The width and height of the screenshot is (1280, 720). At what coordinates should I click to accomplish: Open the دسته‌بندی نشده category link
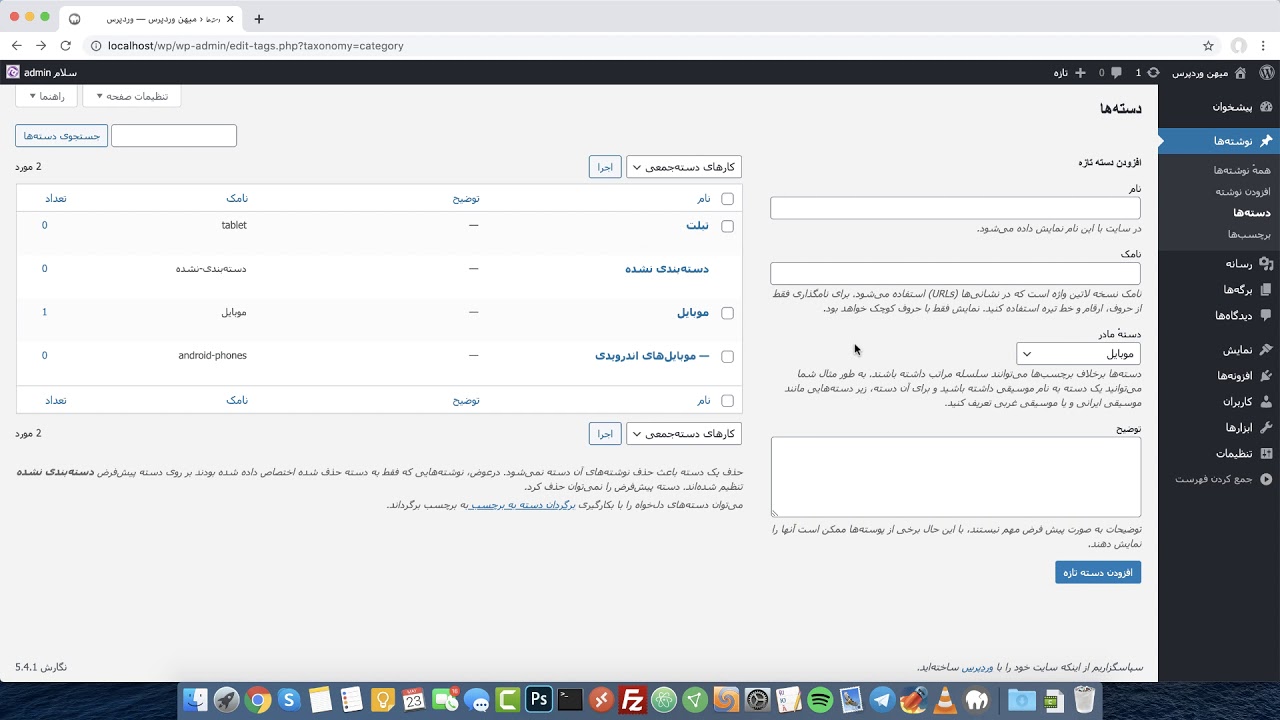pos(667,269)
